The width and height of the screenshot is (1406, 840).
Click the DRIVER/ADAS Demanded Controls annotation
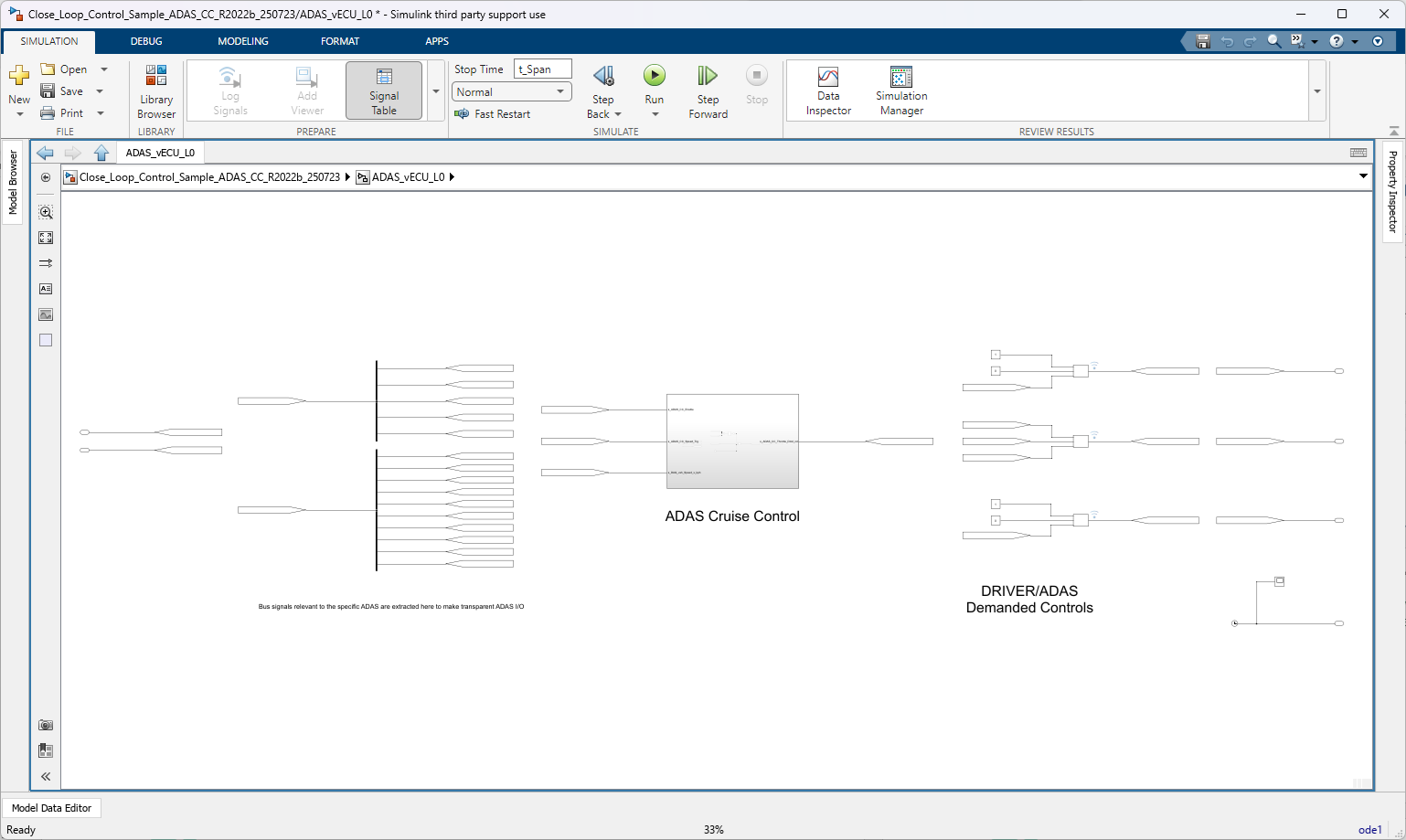pos(1029,600)
